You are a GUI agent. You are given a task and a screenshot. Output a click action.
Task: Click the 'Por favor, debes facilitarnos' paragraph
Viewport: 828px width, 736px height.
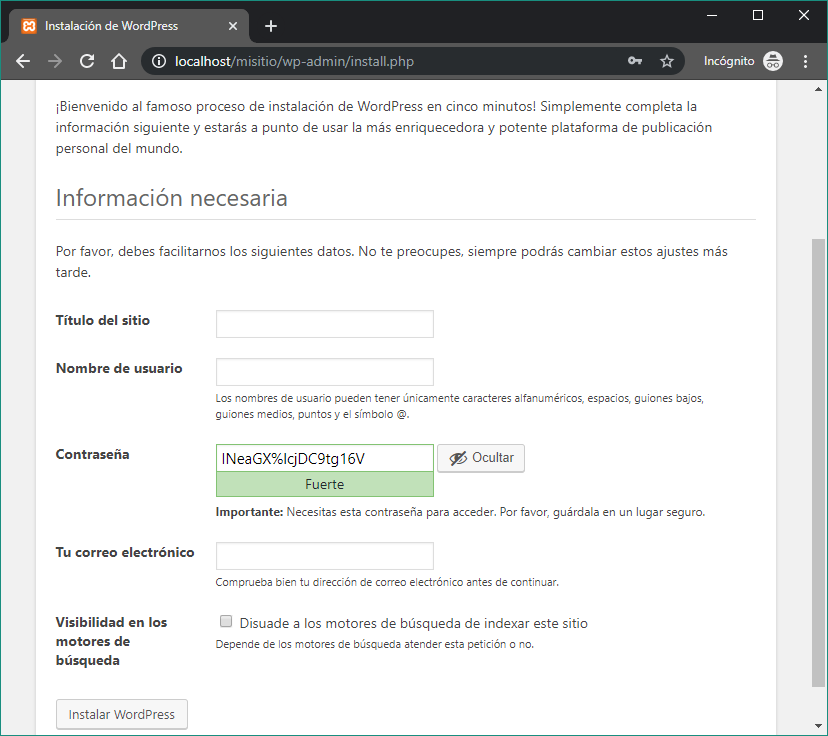click(x=392, y=262)
